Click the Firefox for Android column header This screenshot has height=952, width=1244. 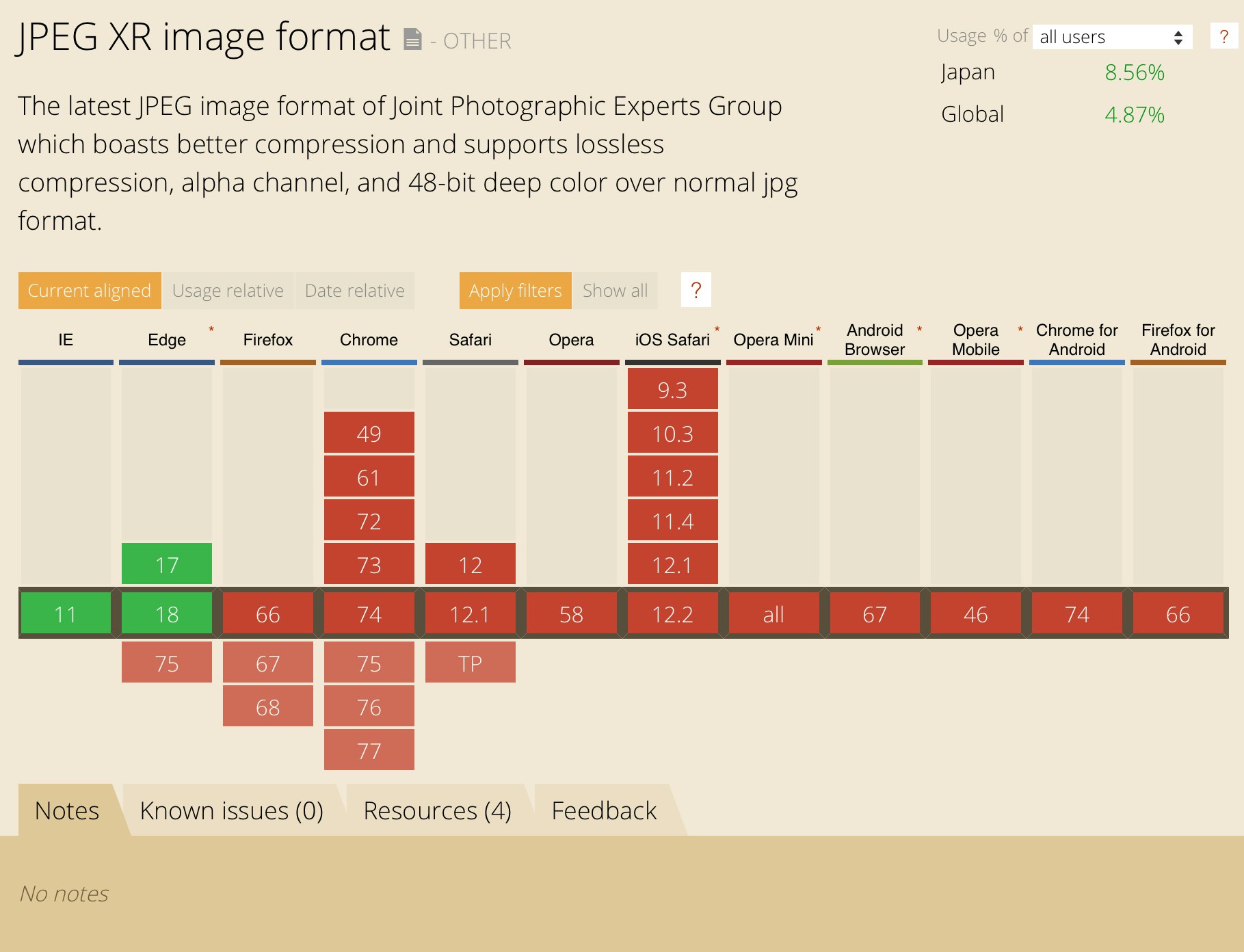point(1178,340)
